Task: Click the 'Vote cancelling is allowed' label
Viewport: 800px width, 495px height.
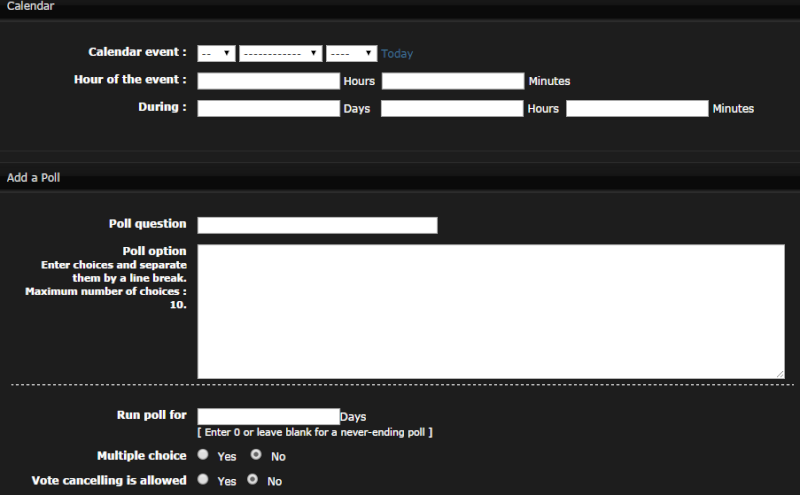Action: tap(109, 480)
